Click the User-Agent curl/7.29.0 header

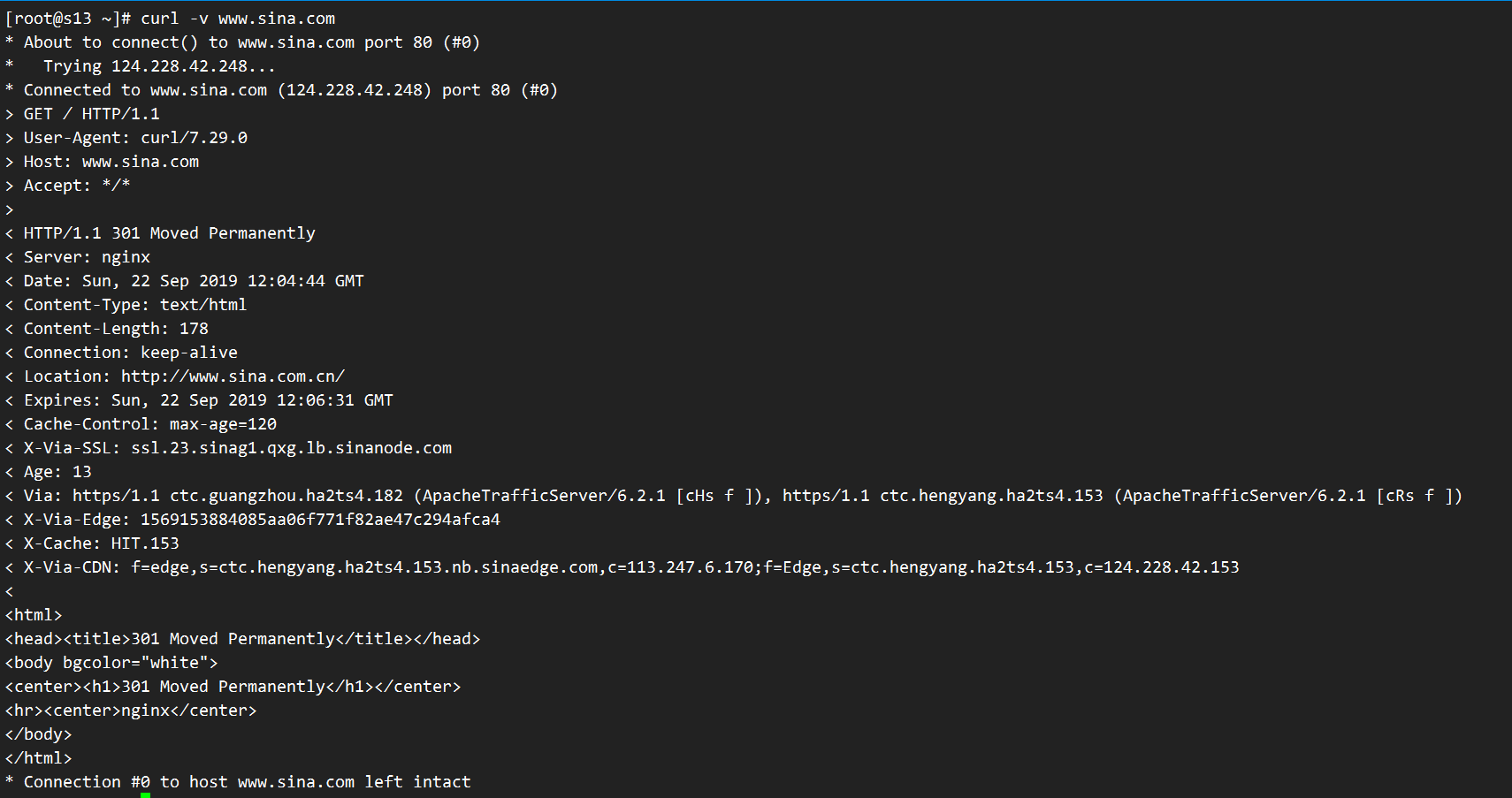(135, 138)
